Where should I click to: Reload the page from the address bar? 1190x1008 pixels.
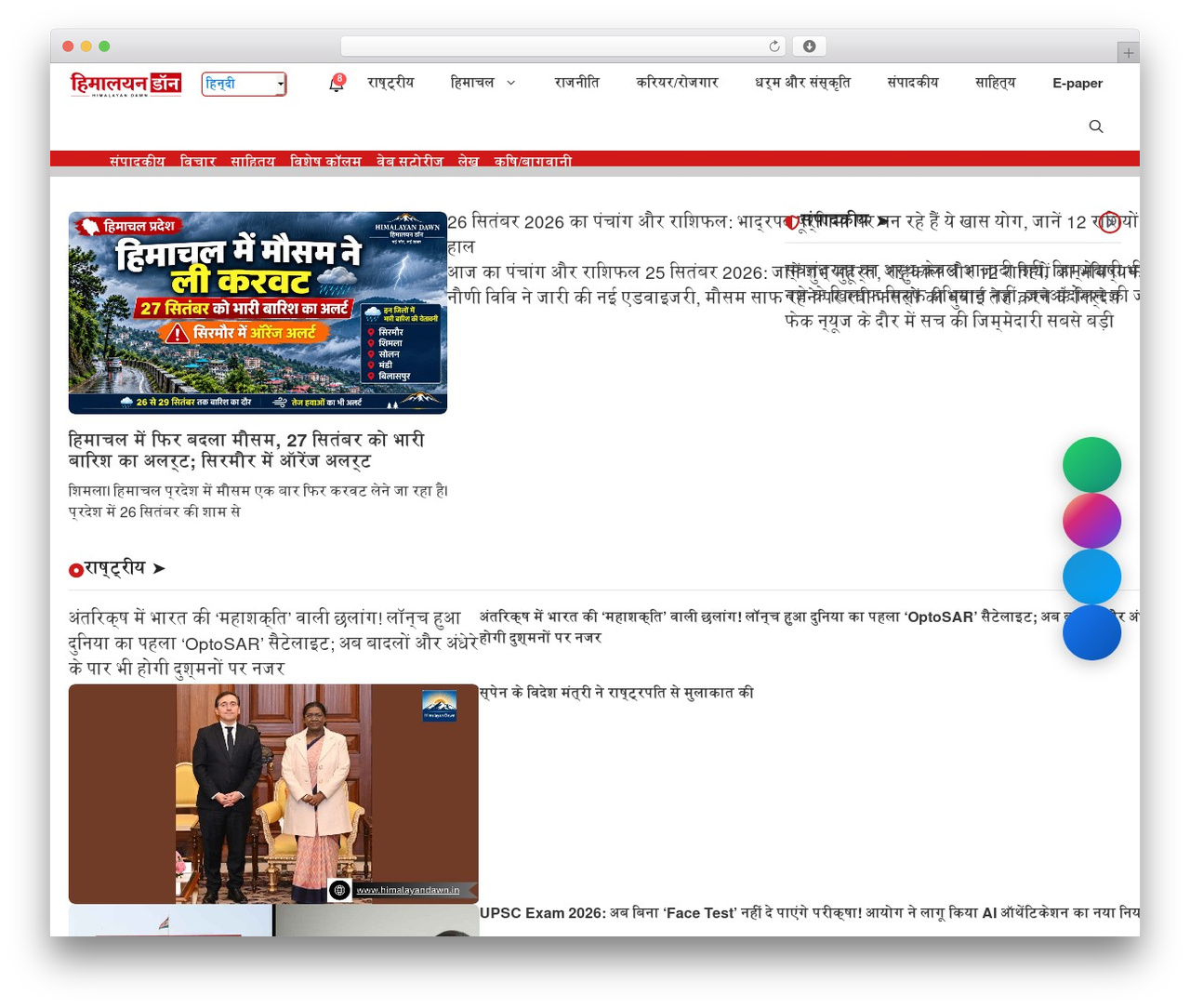click(774, 46)
